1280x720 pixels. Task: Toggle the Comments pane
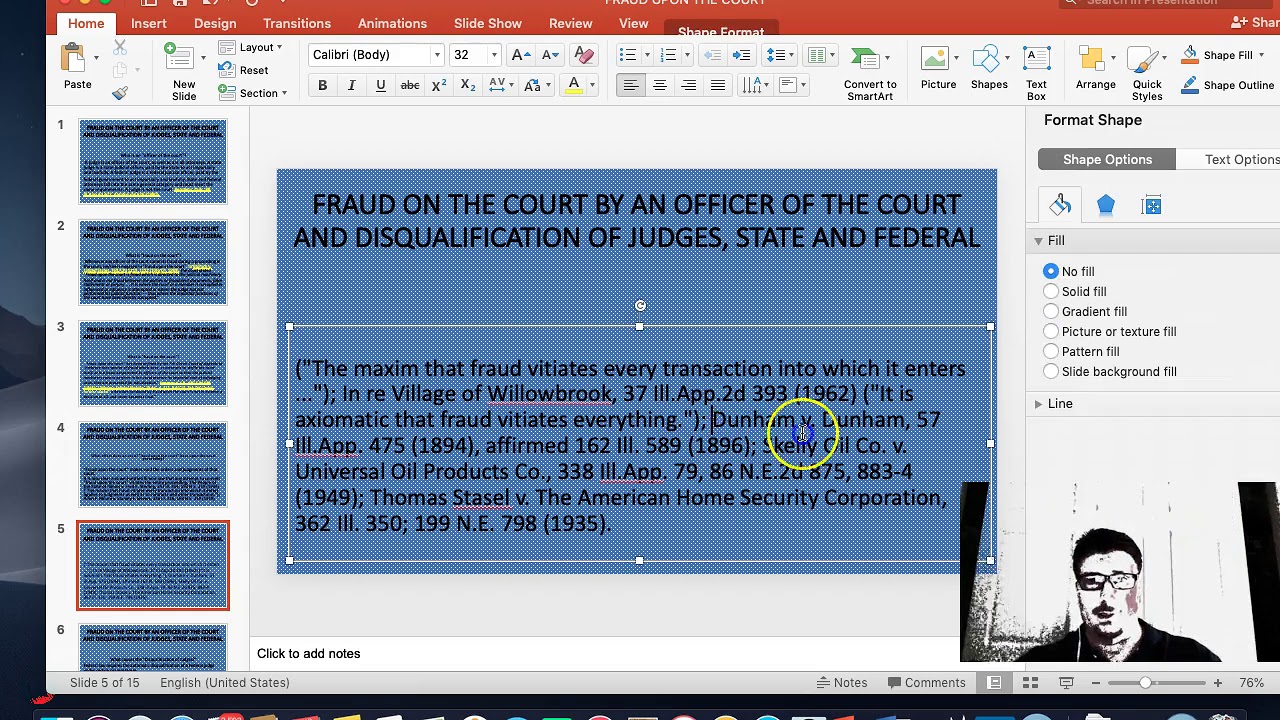click(926, 682)
